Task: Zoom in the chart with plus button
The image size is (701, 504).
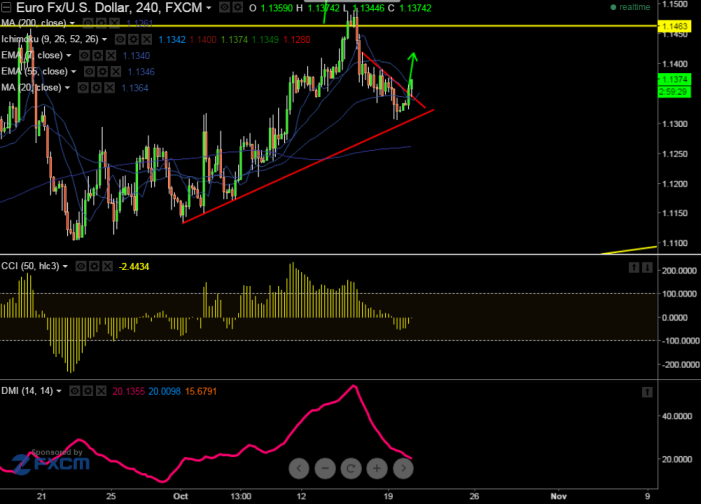Action: pyautogui.click(x=377, y=468)
